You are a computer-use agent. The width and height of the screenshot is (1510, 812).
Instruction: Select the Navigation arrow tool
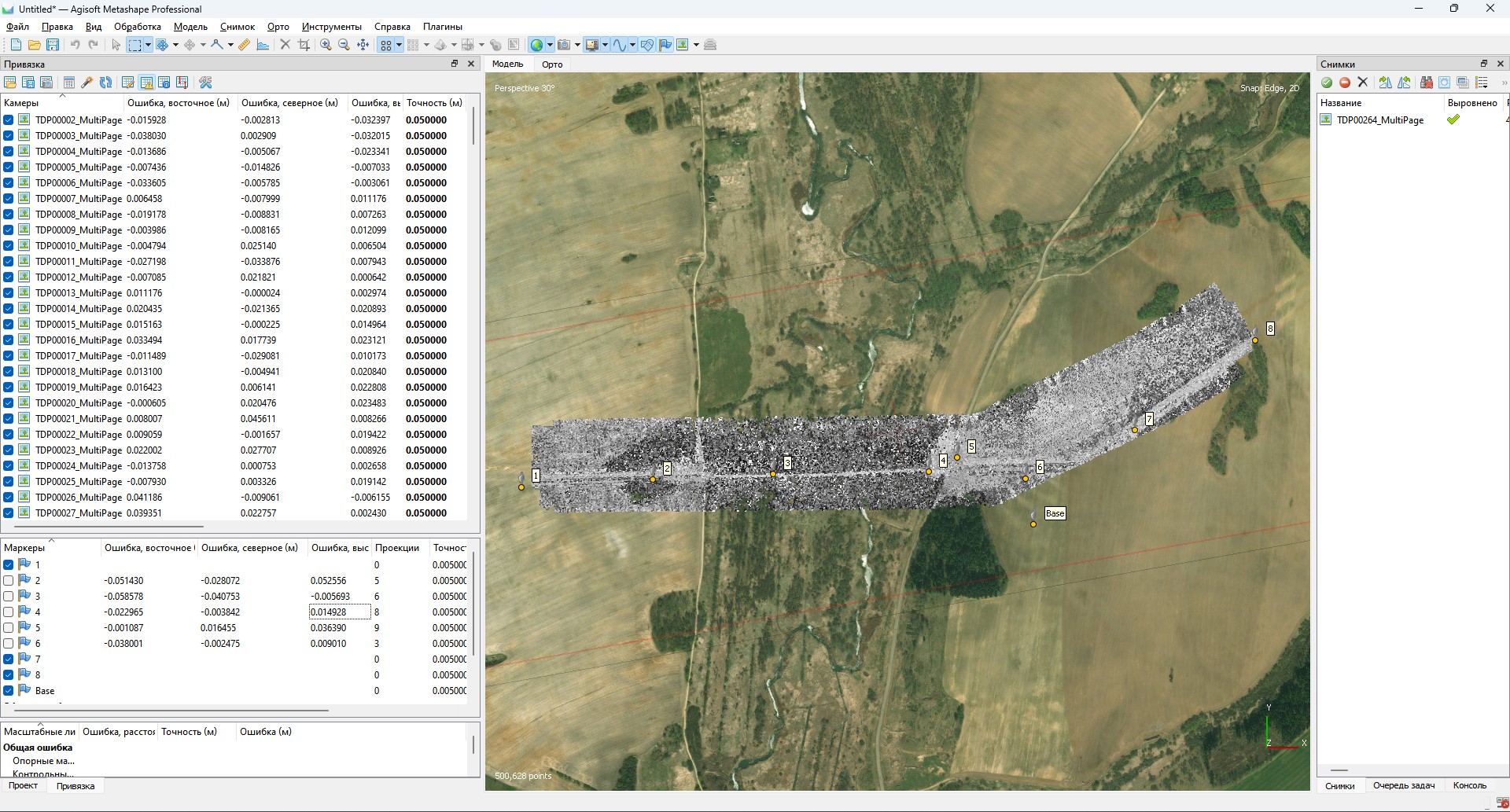[116, 45]
